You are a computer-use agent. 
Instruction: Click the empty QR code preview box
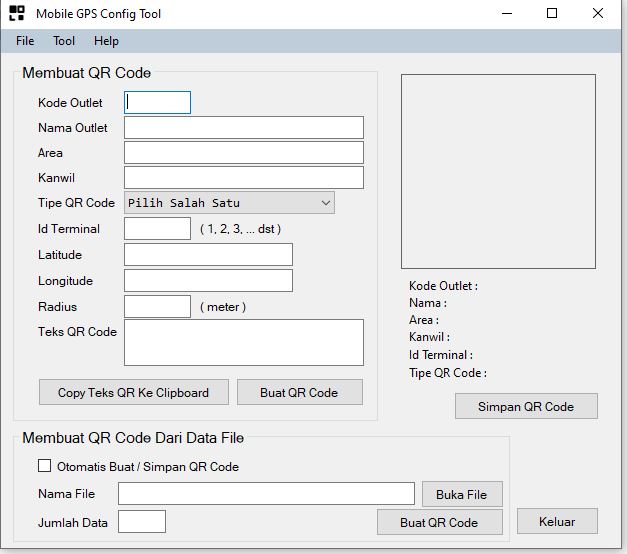point(498,170)
